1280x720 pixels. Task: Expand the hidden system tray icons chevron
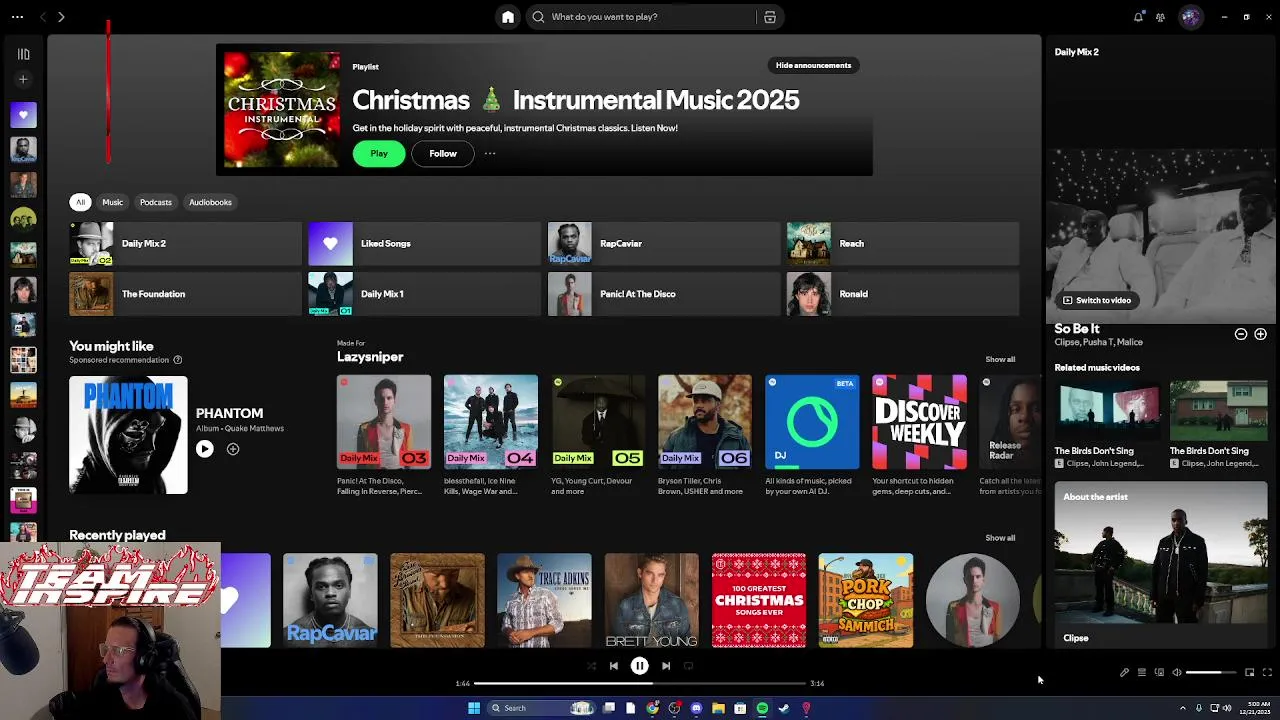[1182, 708]
